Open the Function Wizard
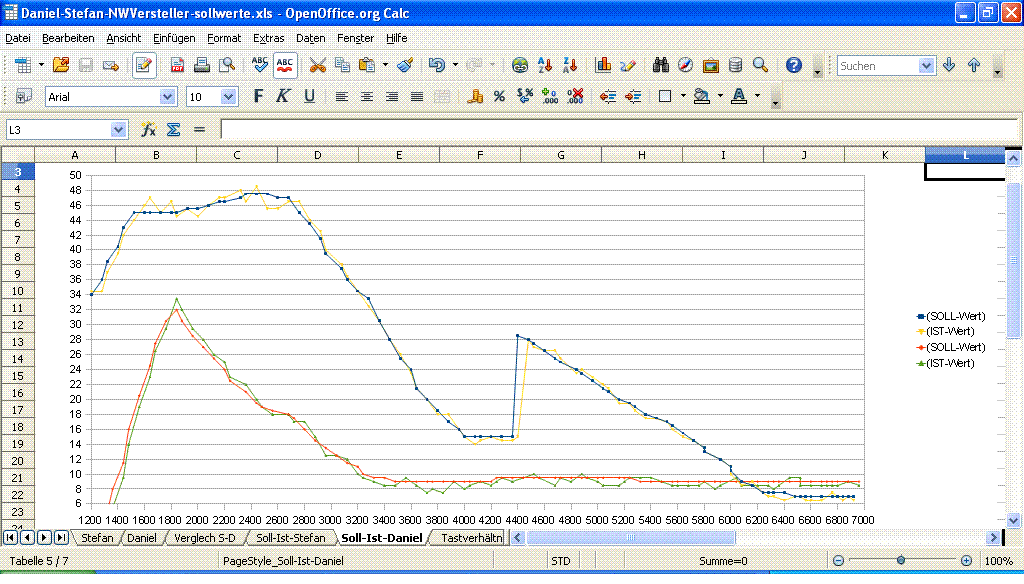 coord(148,129)
